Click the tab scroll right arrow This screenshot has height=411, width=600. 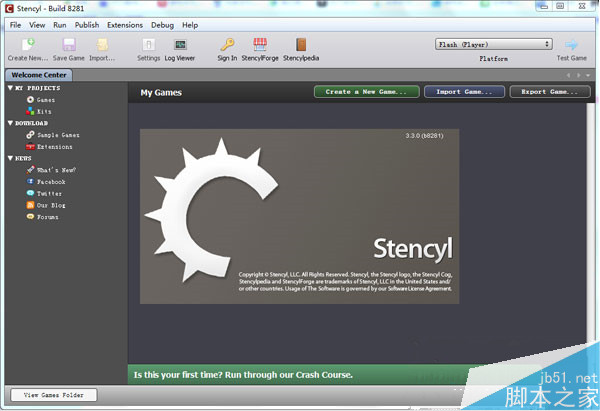pos(579,75)
